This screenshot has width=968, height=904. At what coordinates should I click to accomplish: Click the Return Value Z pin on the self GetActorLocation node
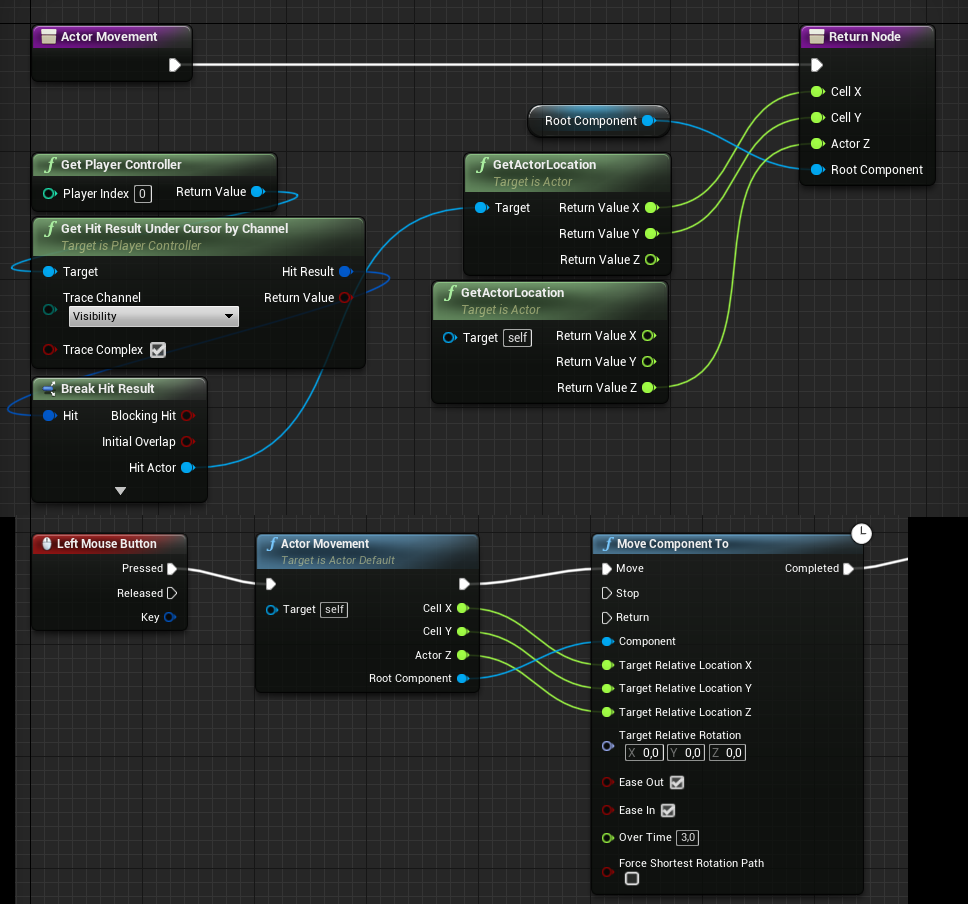[x=649, y=387]
